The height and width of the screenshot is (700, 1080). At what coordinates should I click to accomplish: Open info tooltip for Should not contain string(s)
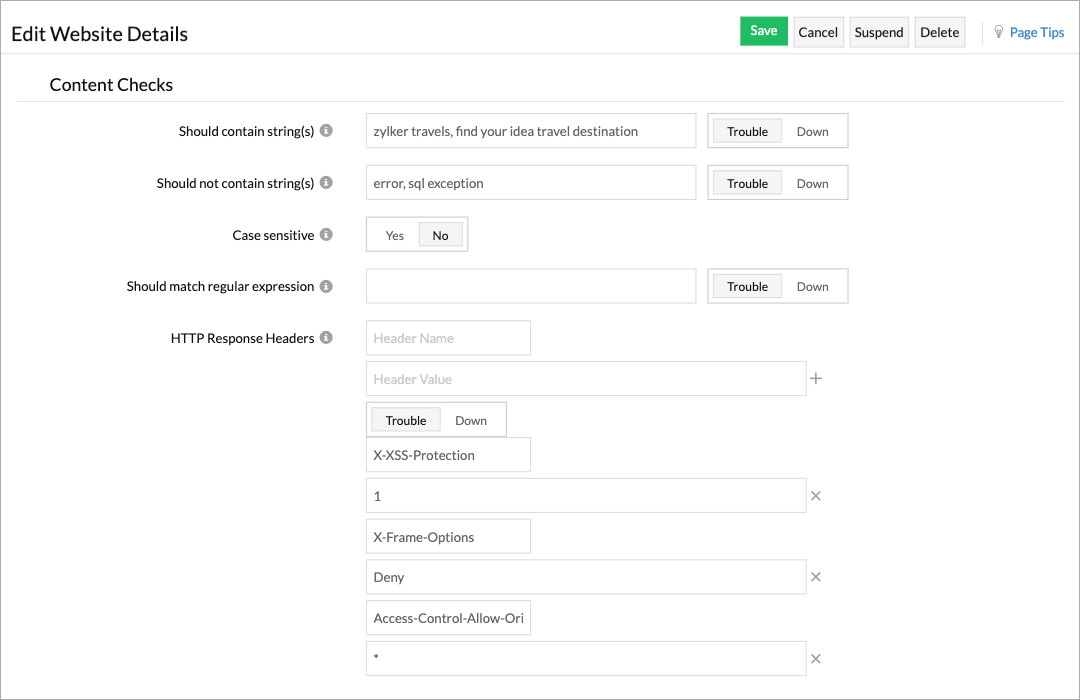tap(327, 182)
